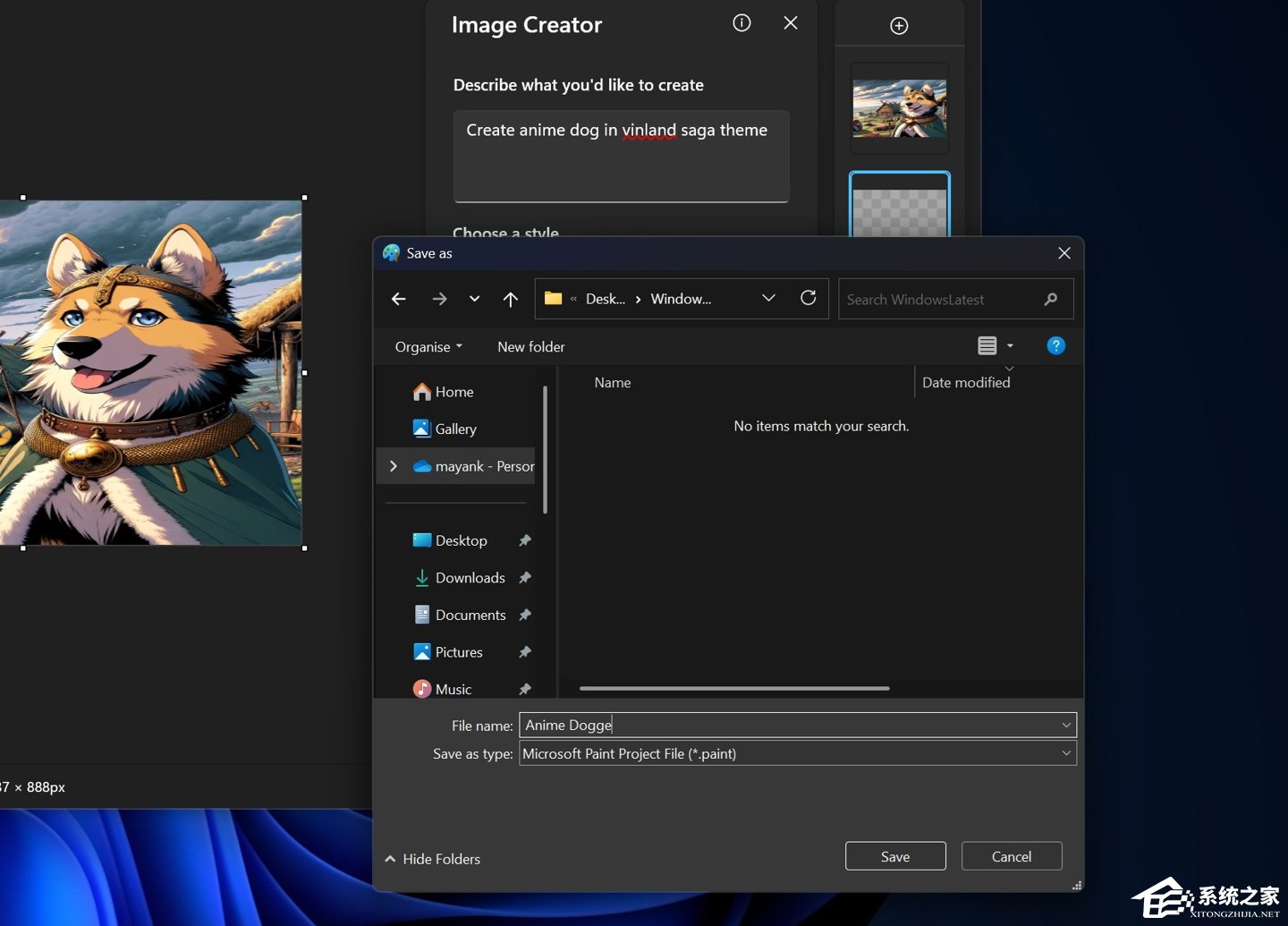This screenshot has height=926, width=1288.
Task: Open the address bar breadcrumb dropdown
Action: coord(767,298)
